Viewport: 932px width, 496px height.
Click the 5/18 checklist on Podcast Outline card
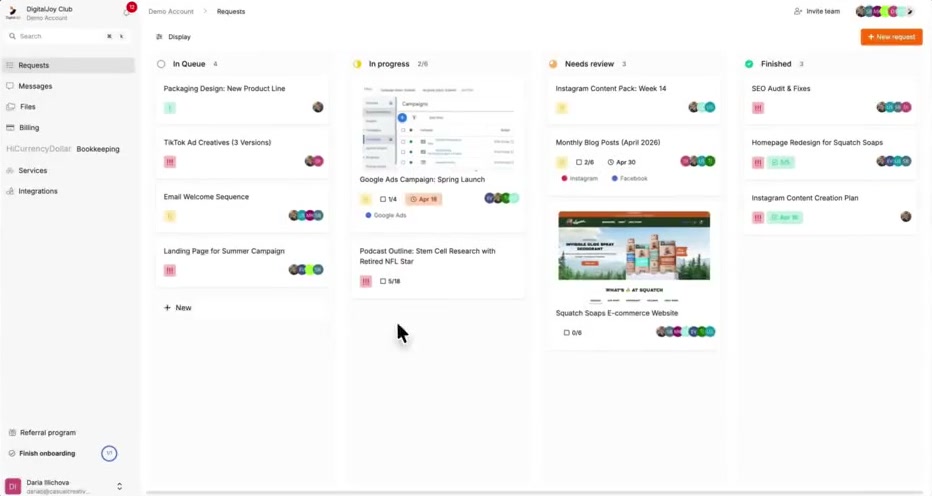[x=390, y=281]
